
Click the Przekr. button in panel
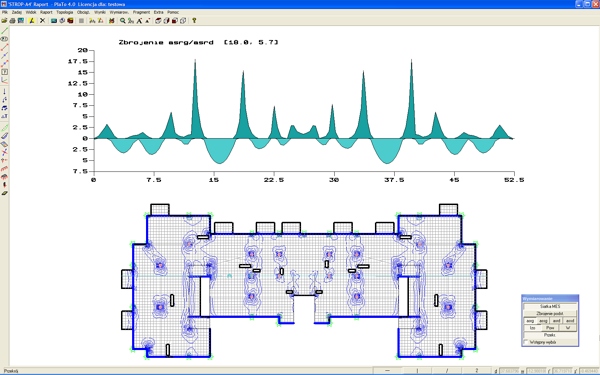(550, 335)
